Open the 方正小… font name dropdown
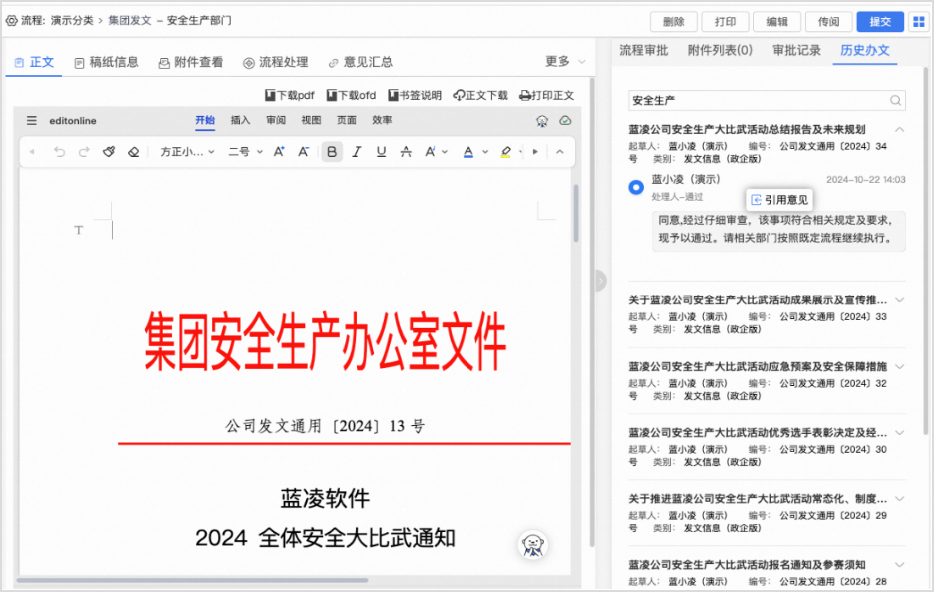Screen dimensions: 935x593 pos(187,152)
